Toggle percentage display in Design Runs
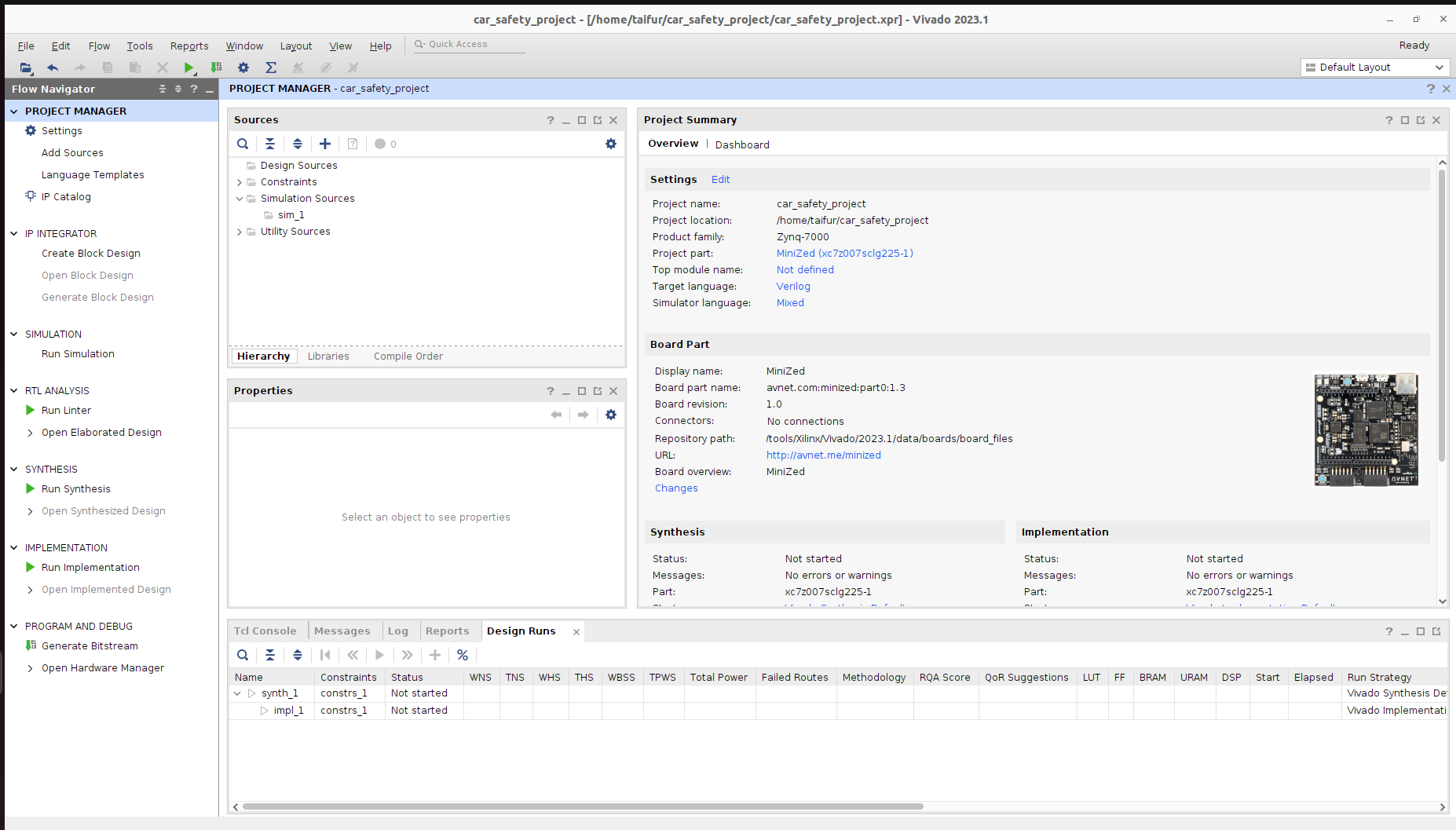This screenshot has width=1456, height=830. click(x=463, y=655)
